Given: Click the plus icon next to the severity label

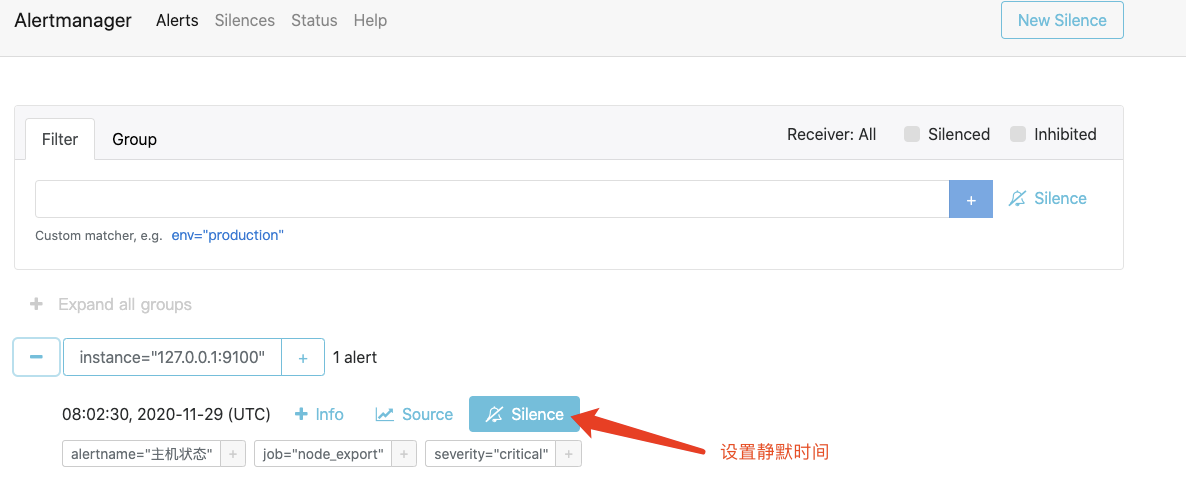Looking at the screenshot, I should coord(568,454).
